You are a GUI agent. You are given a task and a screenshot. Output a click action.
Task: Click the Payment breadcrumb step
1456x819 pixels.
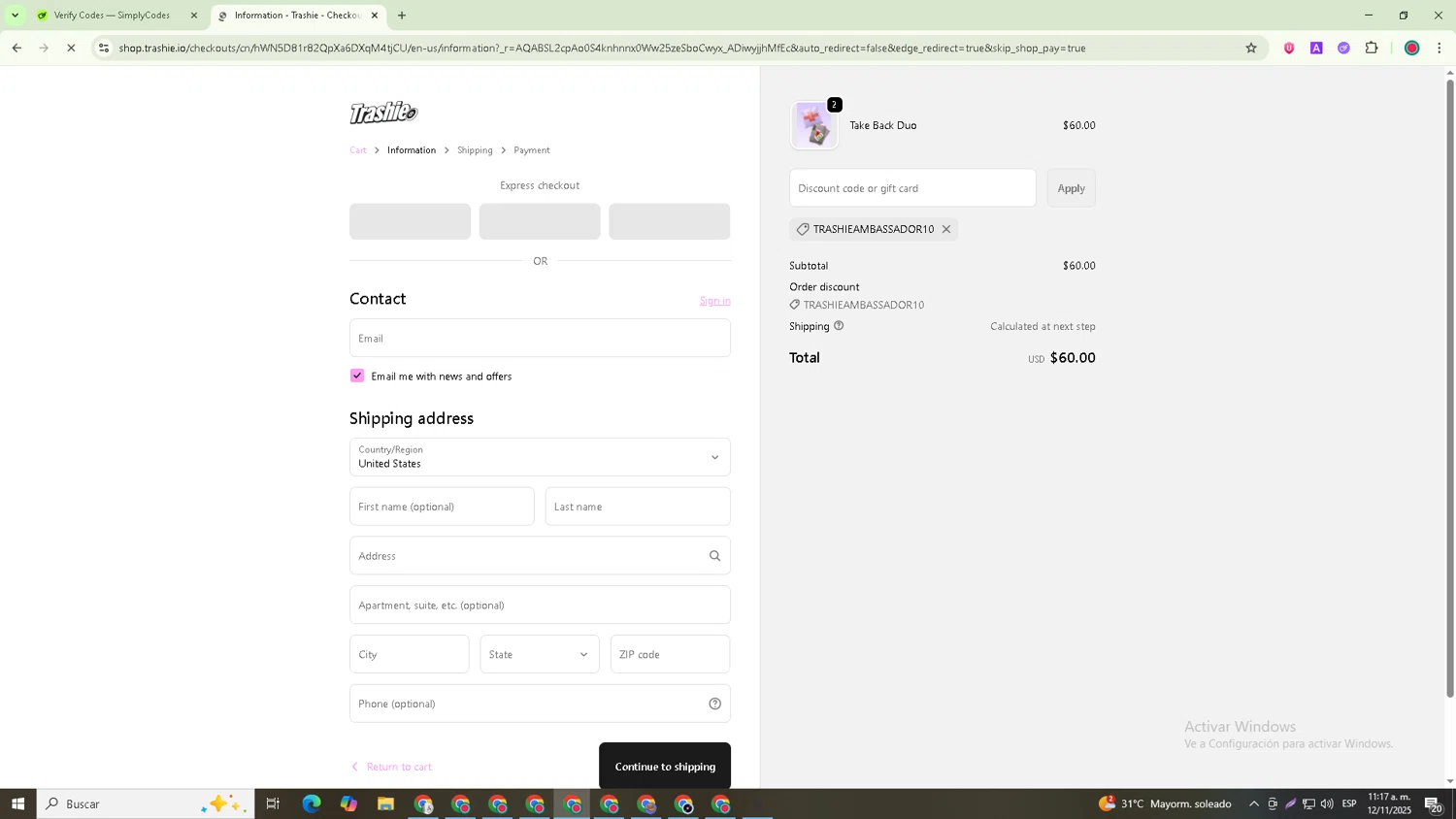(532, 150)
